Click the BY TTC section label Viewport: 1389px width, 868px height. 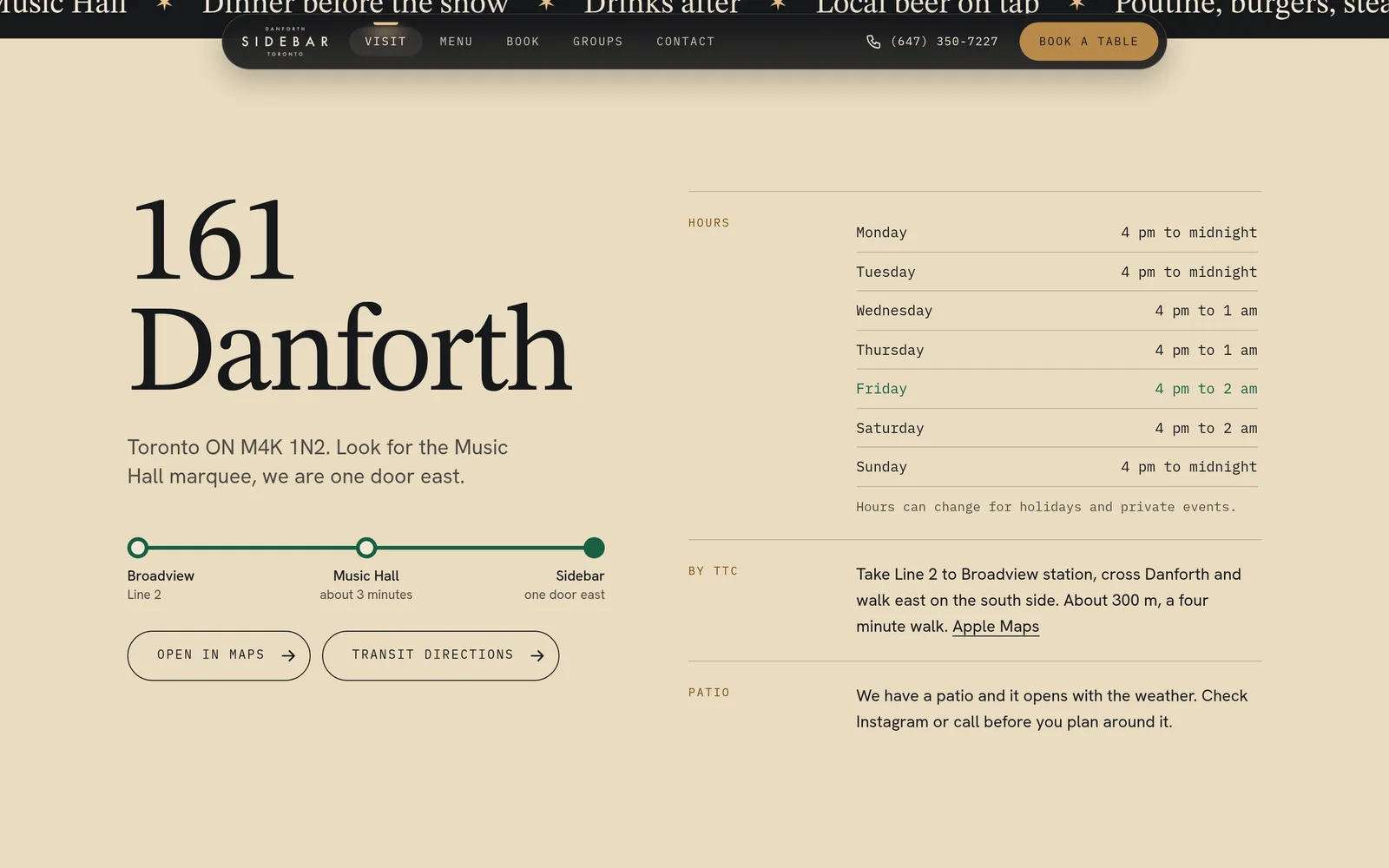713,571
